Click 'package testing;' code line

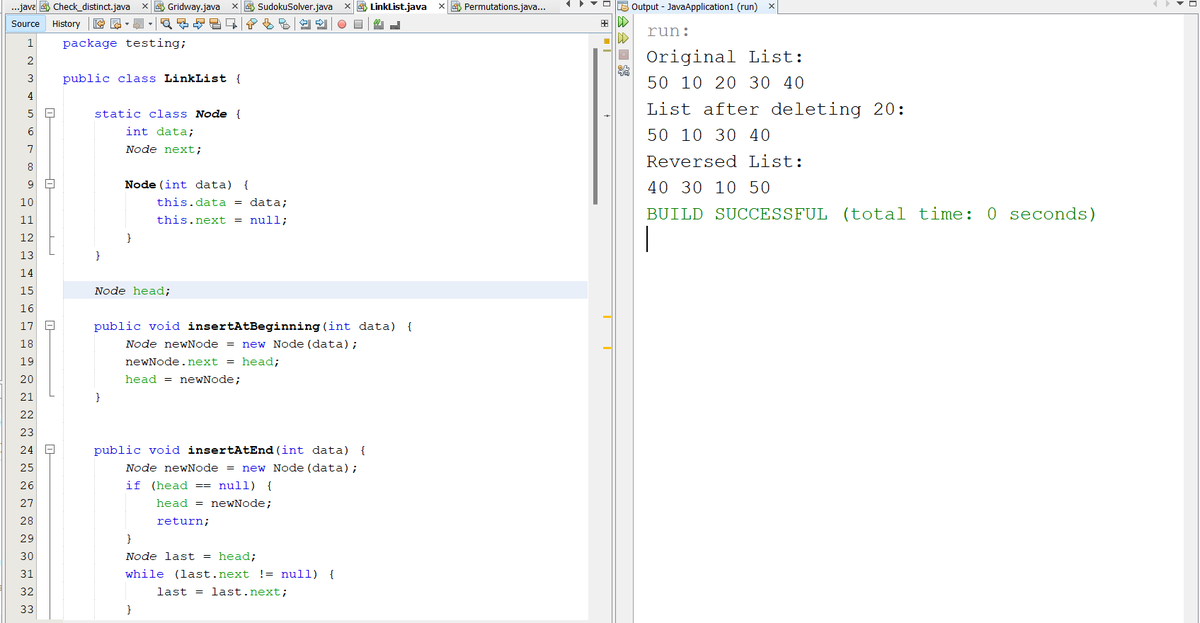[x=124, y=43]
